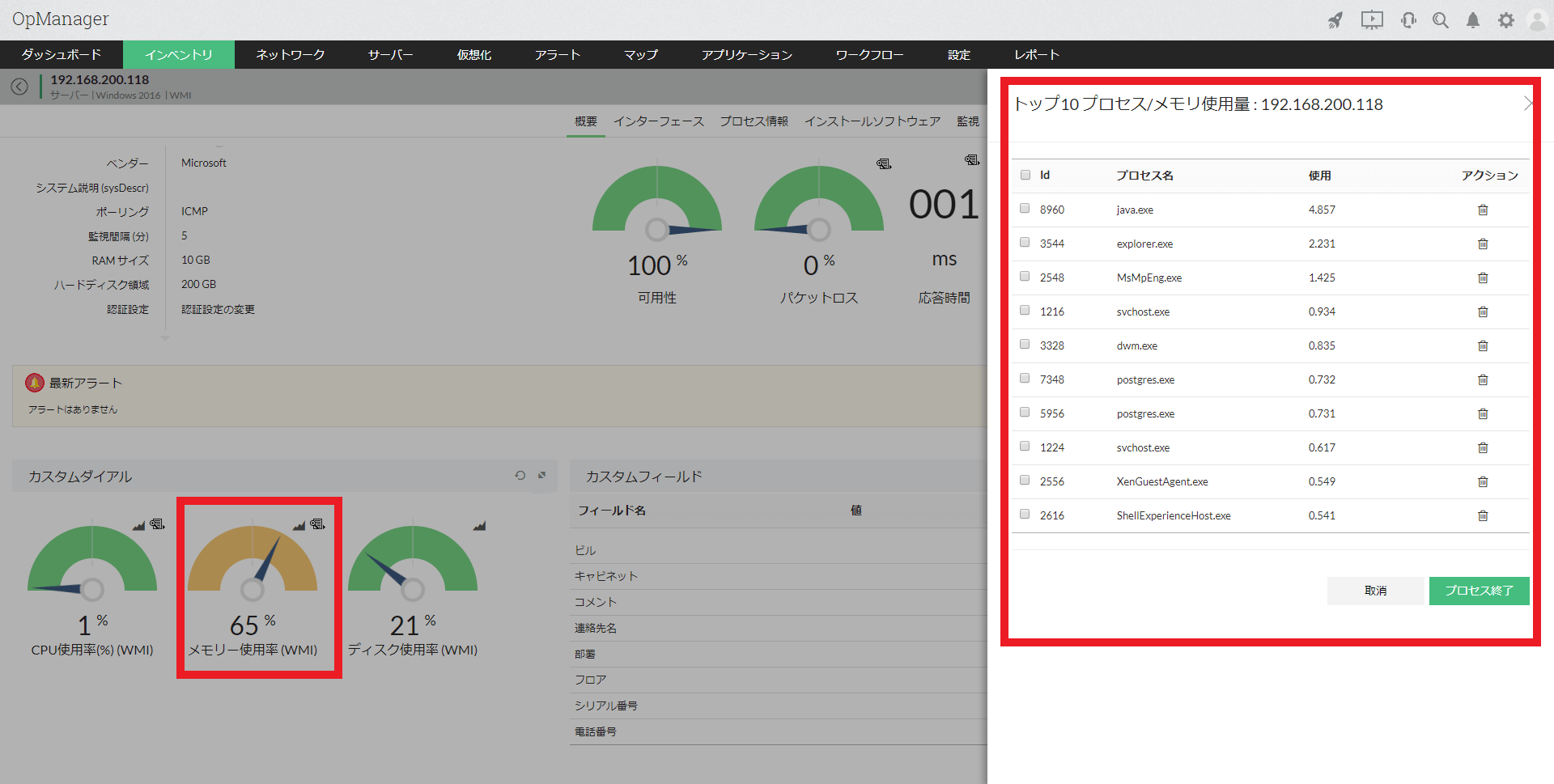Click the 取消 button
The image size is (1554, 784).
pos(1375,591)
